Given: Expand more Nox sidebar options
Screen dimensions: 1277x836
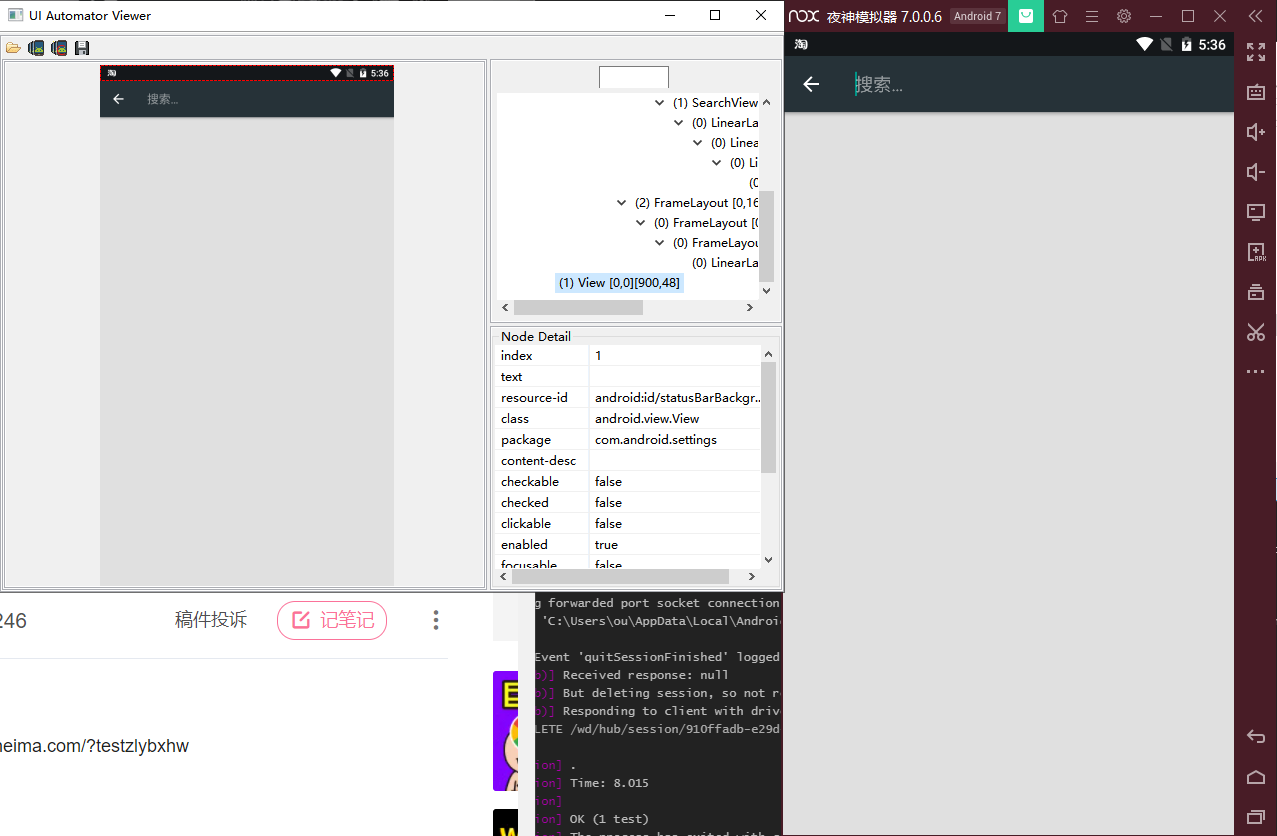Looking at the screenshot, I should (1256, 371).
